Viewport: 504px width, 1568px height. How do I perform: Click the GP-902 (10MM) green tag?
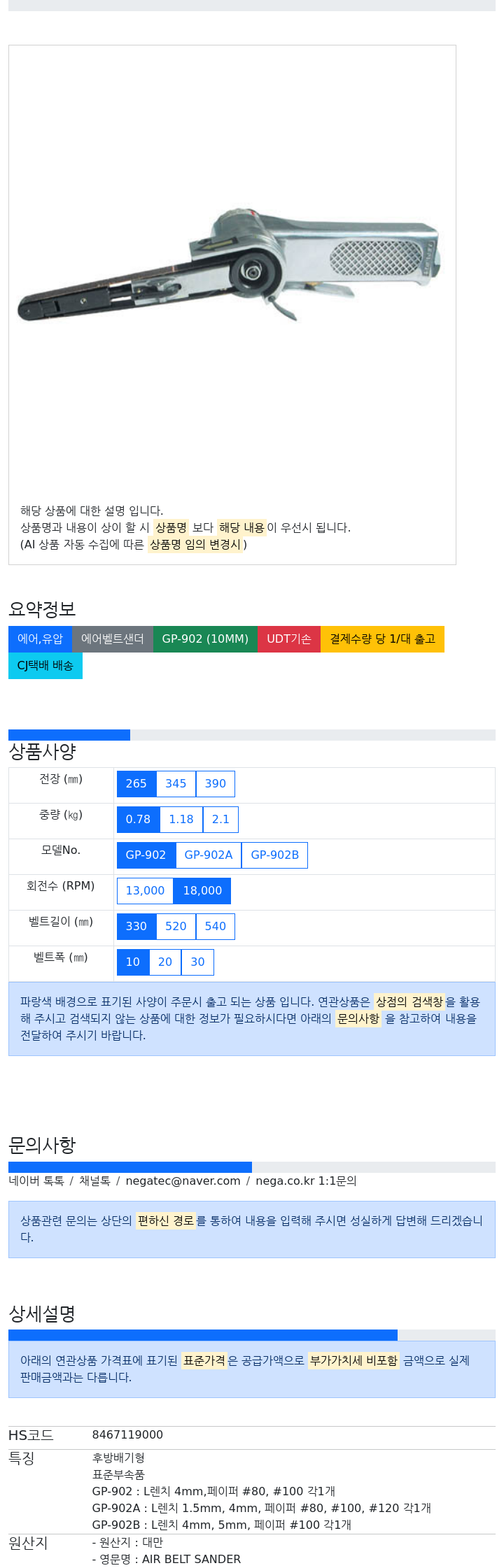205,639
